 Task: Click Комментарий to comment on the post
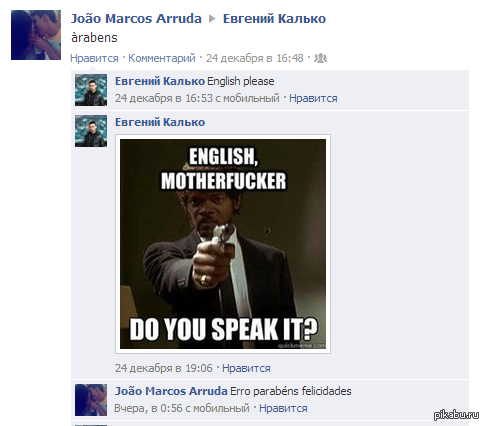tap(162, 58)
